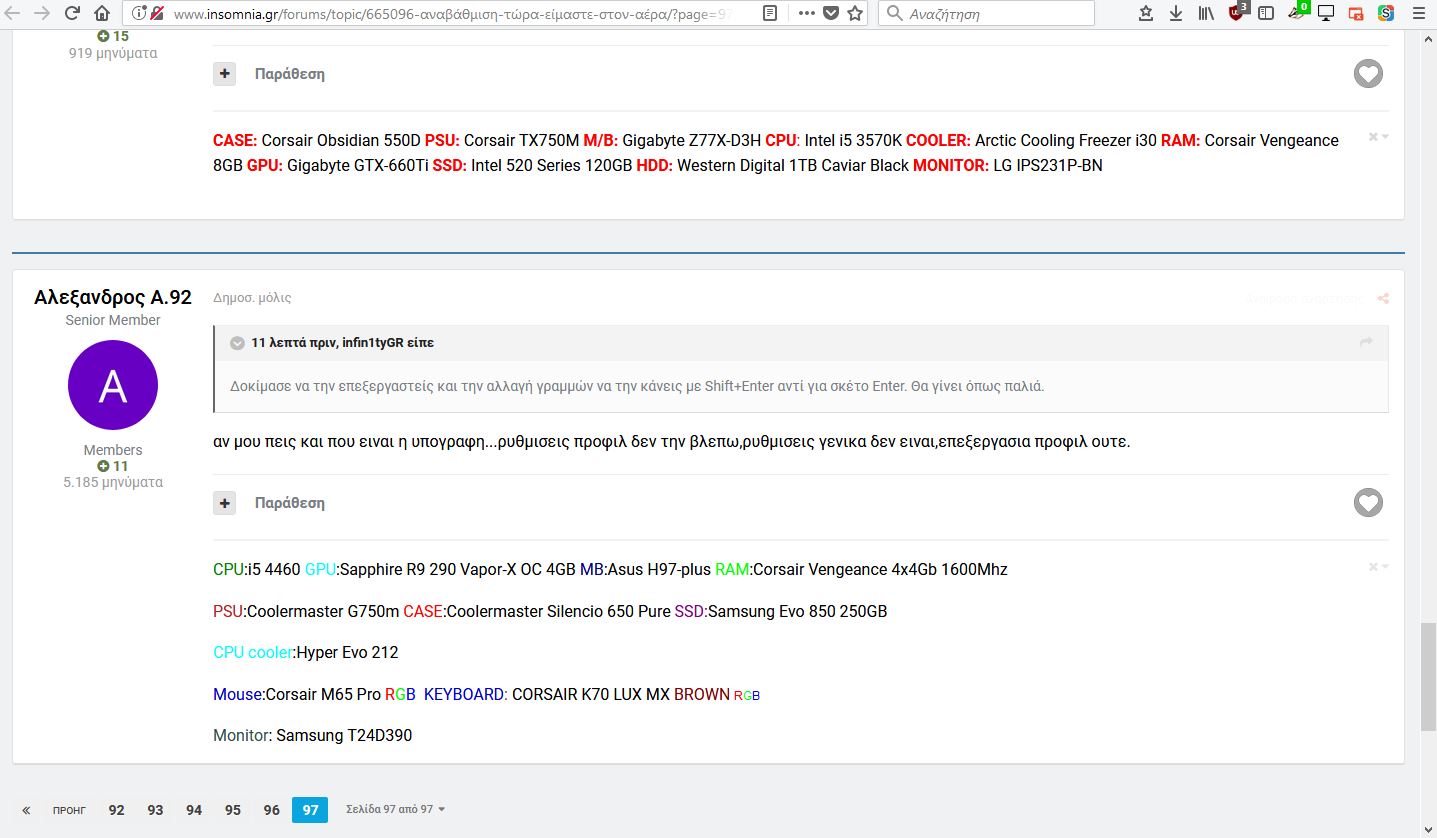Click Senior Member rank text
Screen dimensions: 1437x838
113,320
